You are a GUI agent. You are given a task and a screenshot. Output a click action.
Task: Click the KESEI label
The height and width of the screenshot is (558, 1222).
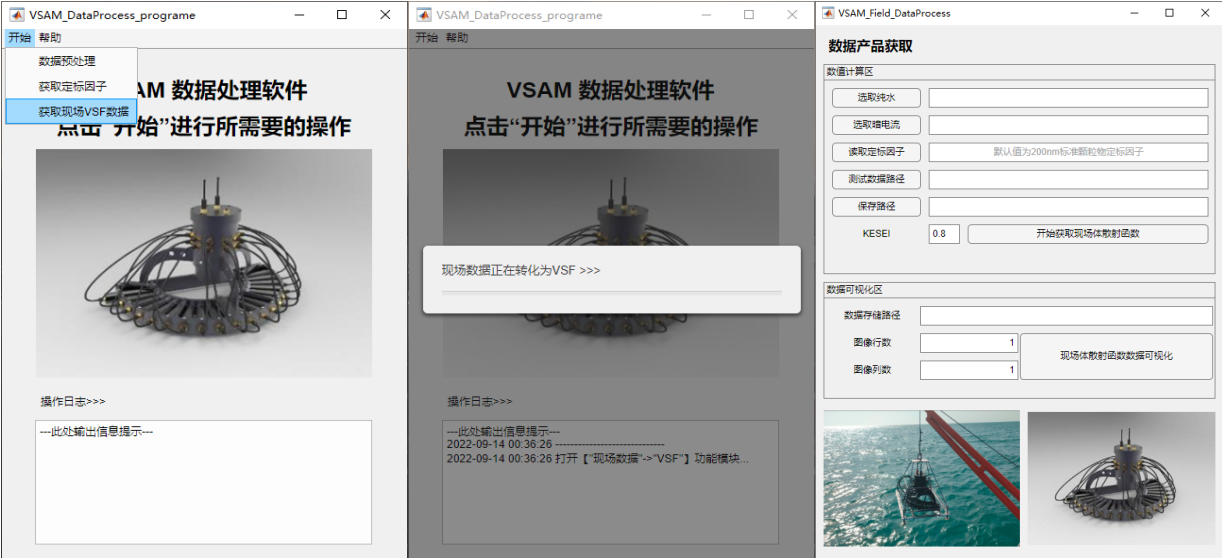pyautogui.click(x=876, y=234)
